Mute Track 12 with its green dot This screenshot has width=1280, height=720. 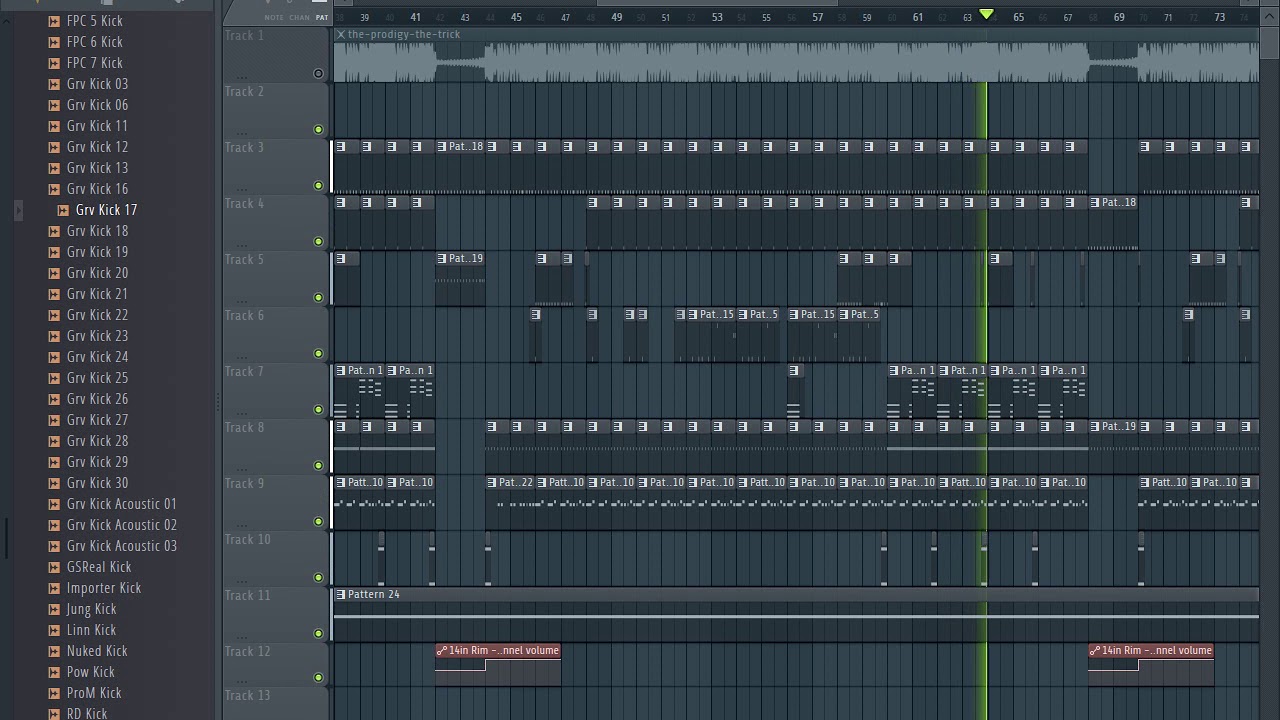pos(319,677)
